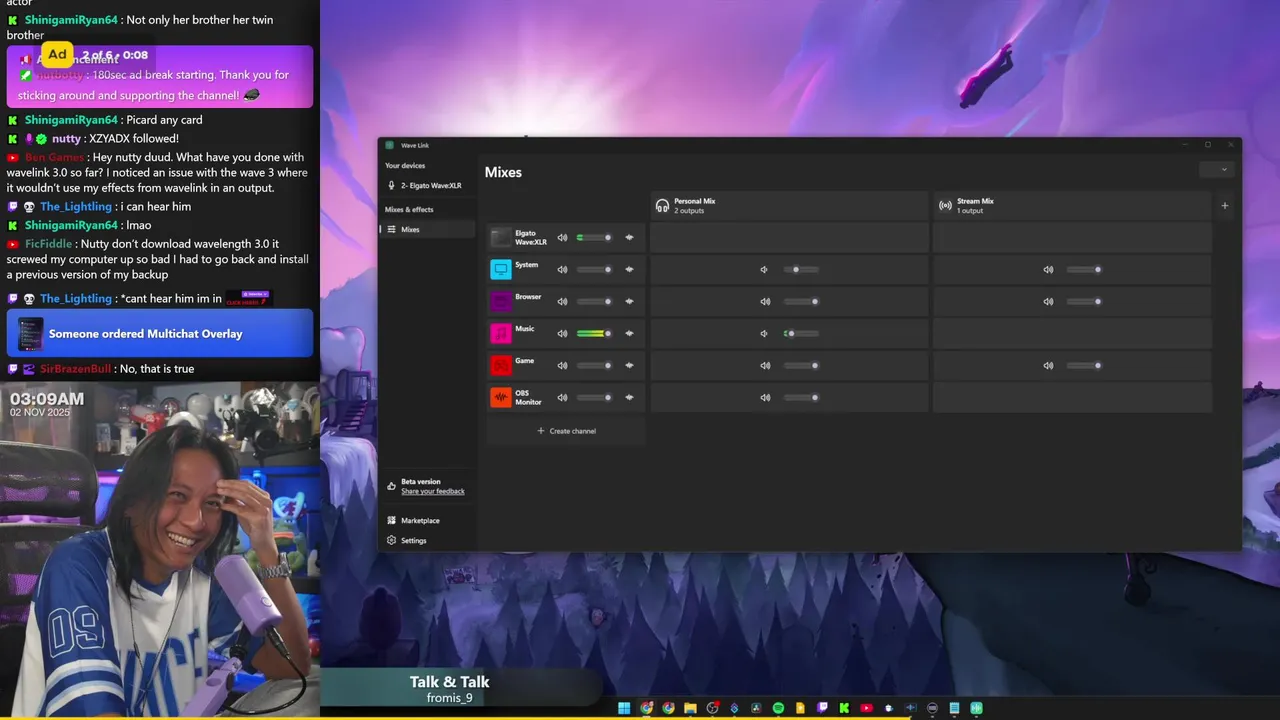Viewport: 1280px width, 720px height.
Task: Mute System in the Personal Mix
Action: tap(764, 269)
